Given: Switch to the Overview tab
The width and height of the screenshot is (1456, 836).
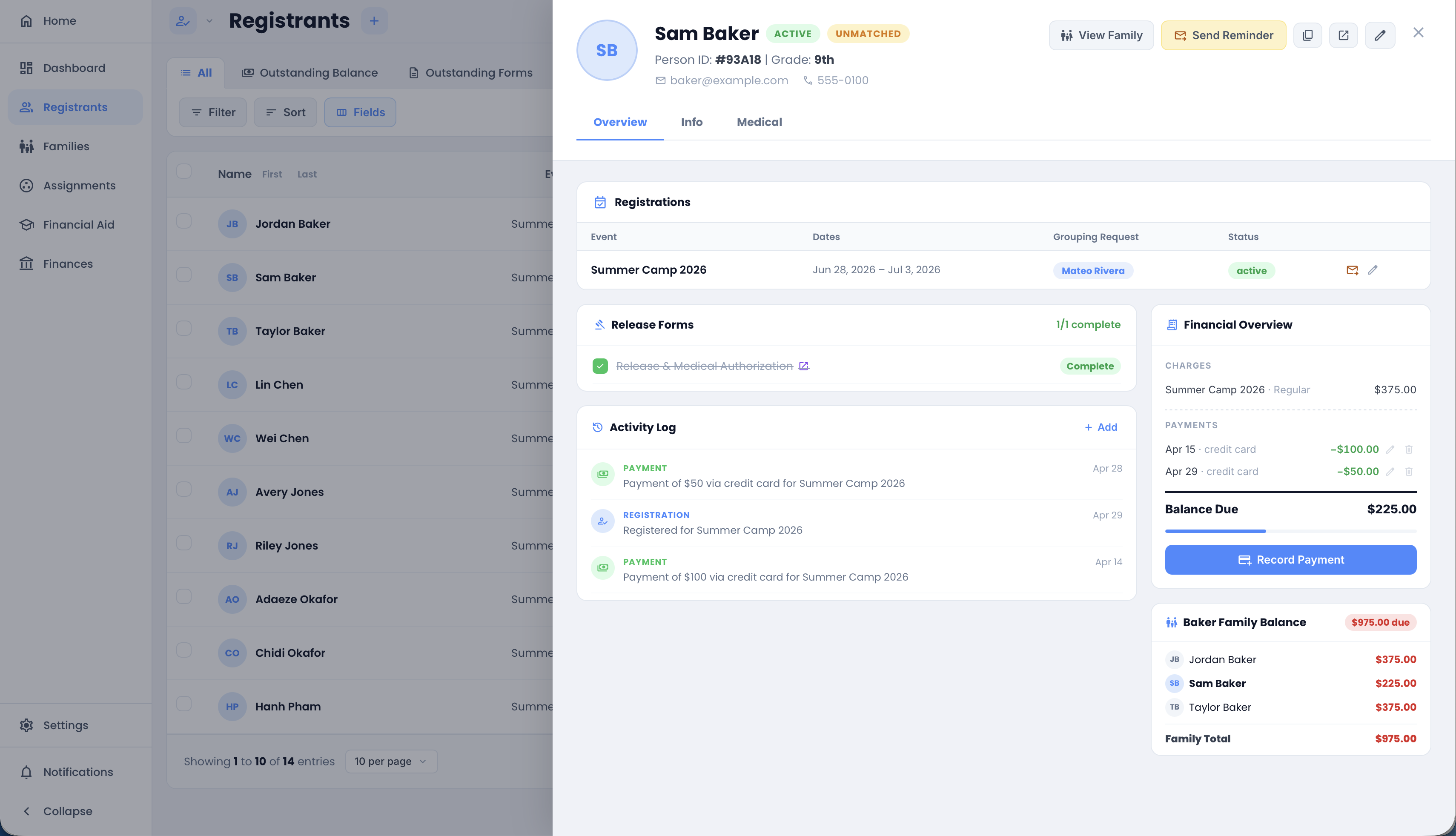Looking at the screenshot, I should (x=620, y=122).
